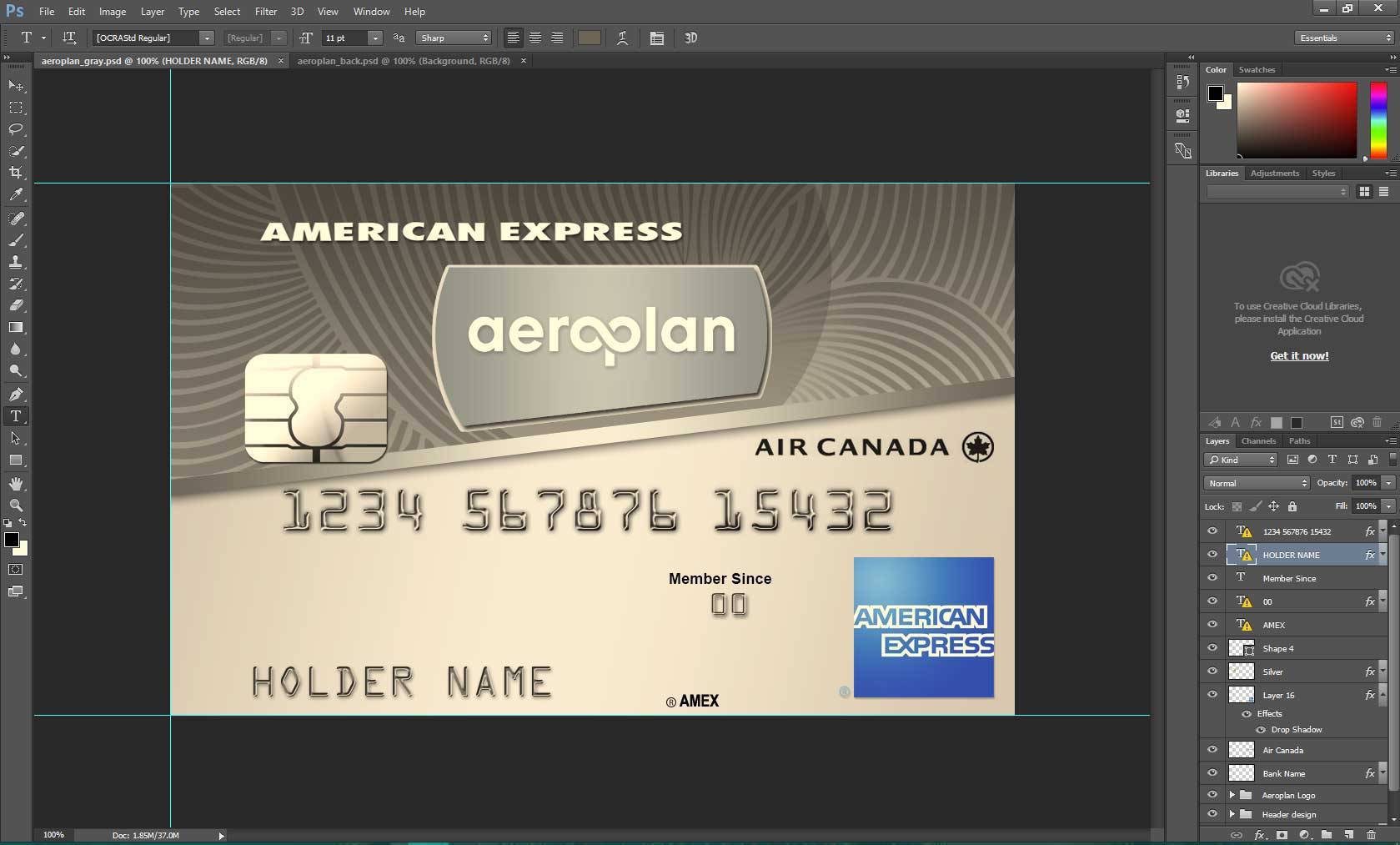Toggle the Character and Paragraph panels

click(x=657, y=38)
